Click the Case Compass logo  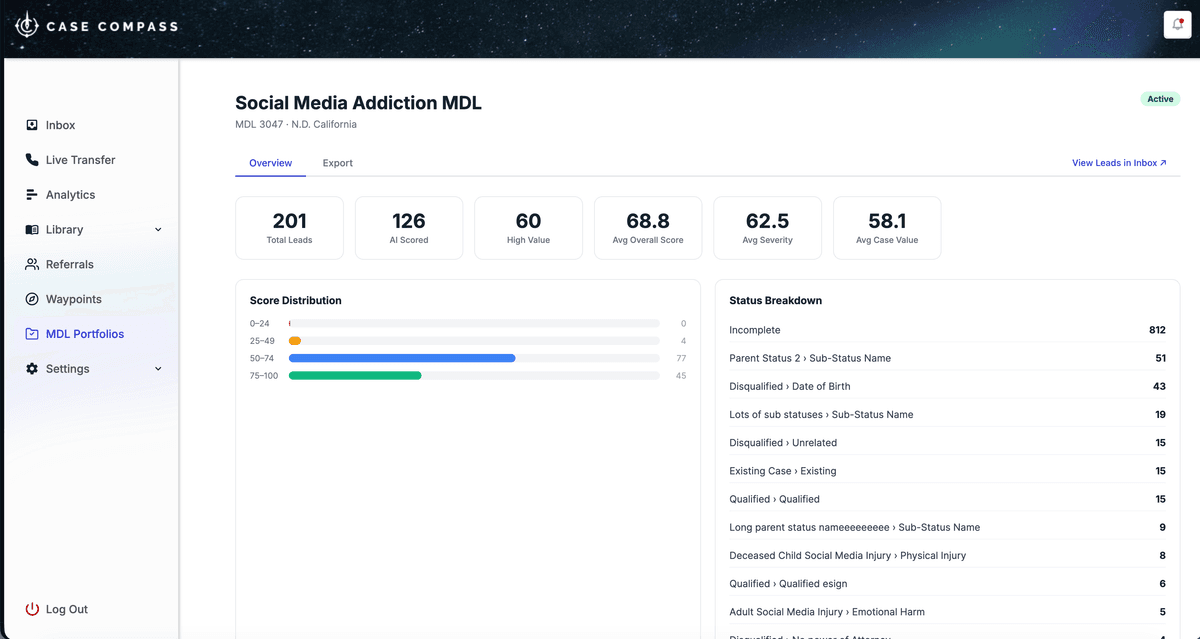[x=96, y=24]
